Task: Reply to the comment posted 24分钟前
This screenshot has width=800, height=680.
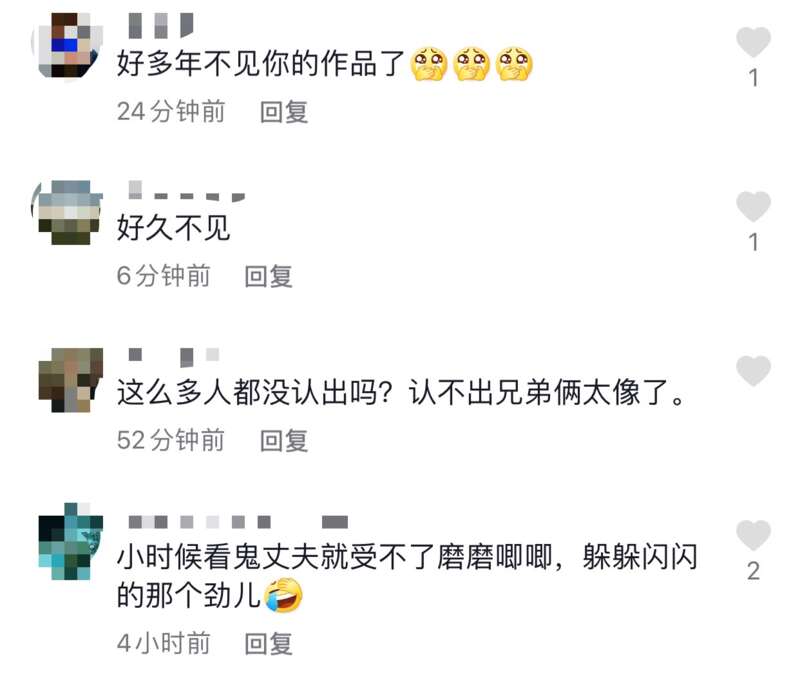Action: (284, 112)
